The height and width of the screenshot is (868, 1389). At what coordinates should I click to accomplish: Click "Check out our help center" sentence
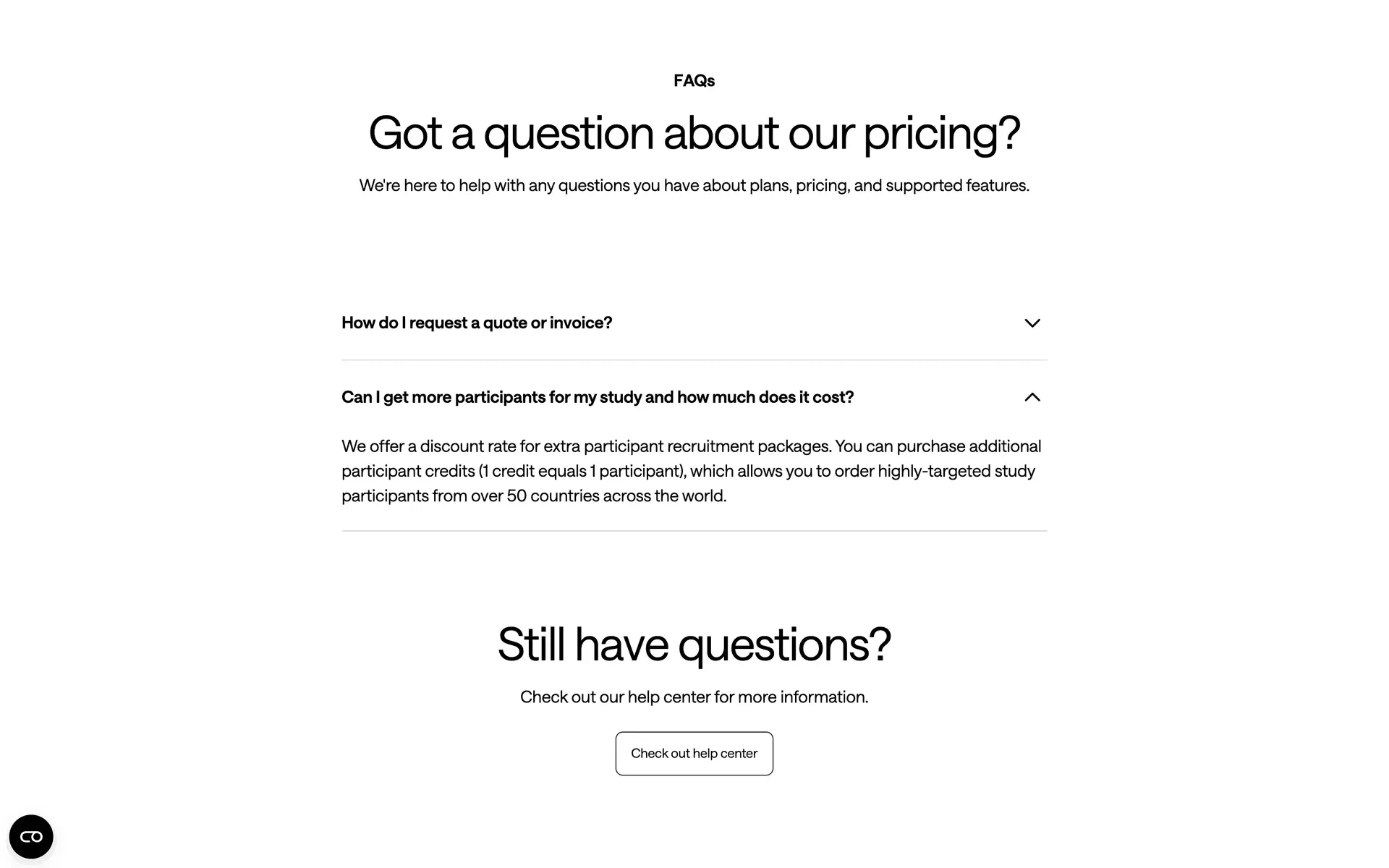point(694,697)
